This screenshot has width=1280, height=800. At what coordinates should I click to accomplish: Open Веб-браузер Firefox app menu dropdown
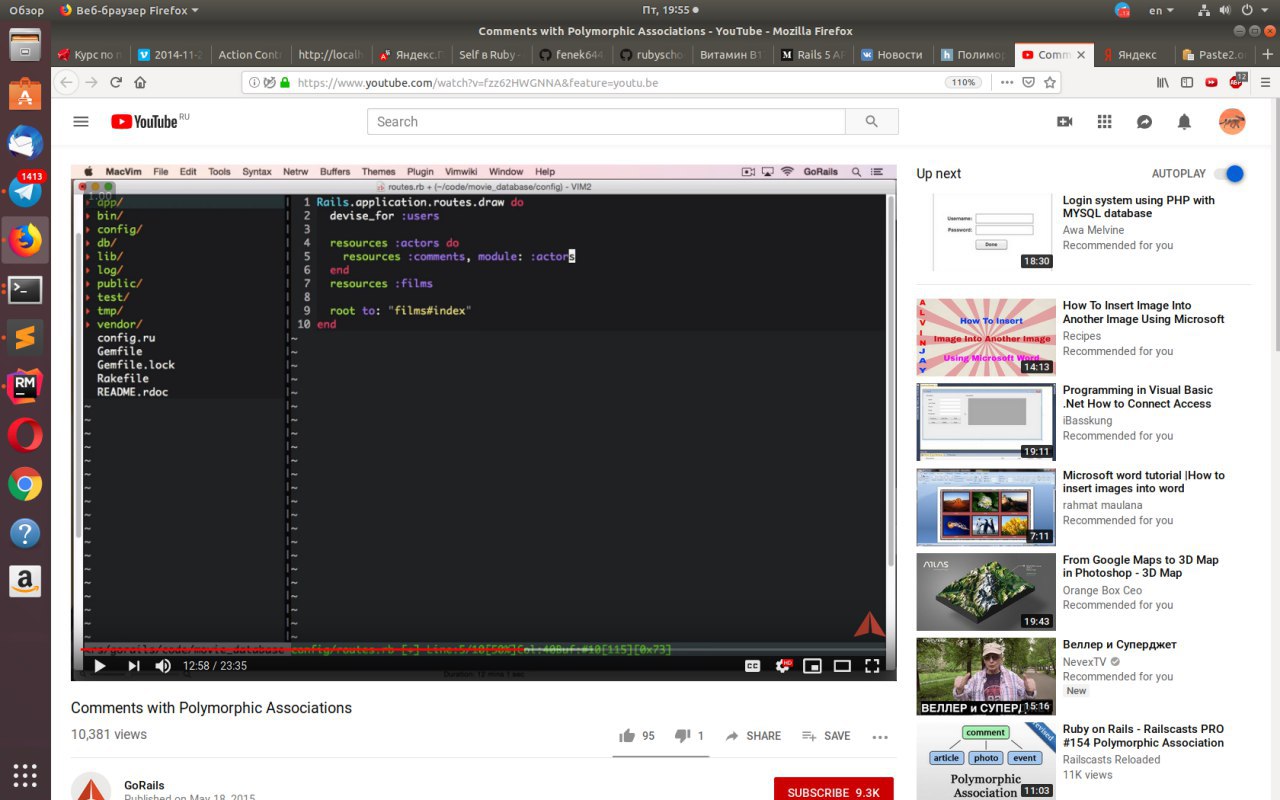pos(129,10)
